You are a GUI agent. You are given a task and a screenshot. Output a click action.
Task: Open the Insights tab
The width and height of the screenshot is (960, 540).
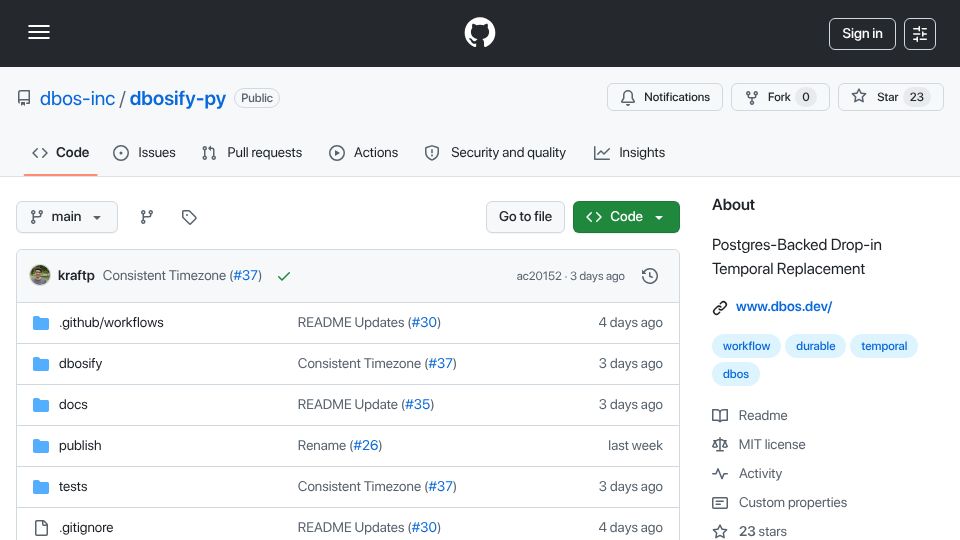(629, 152)
